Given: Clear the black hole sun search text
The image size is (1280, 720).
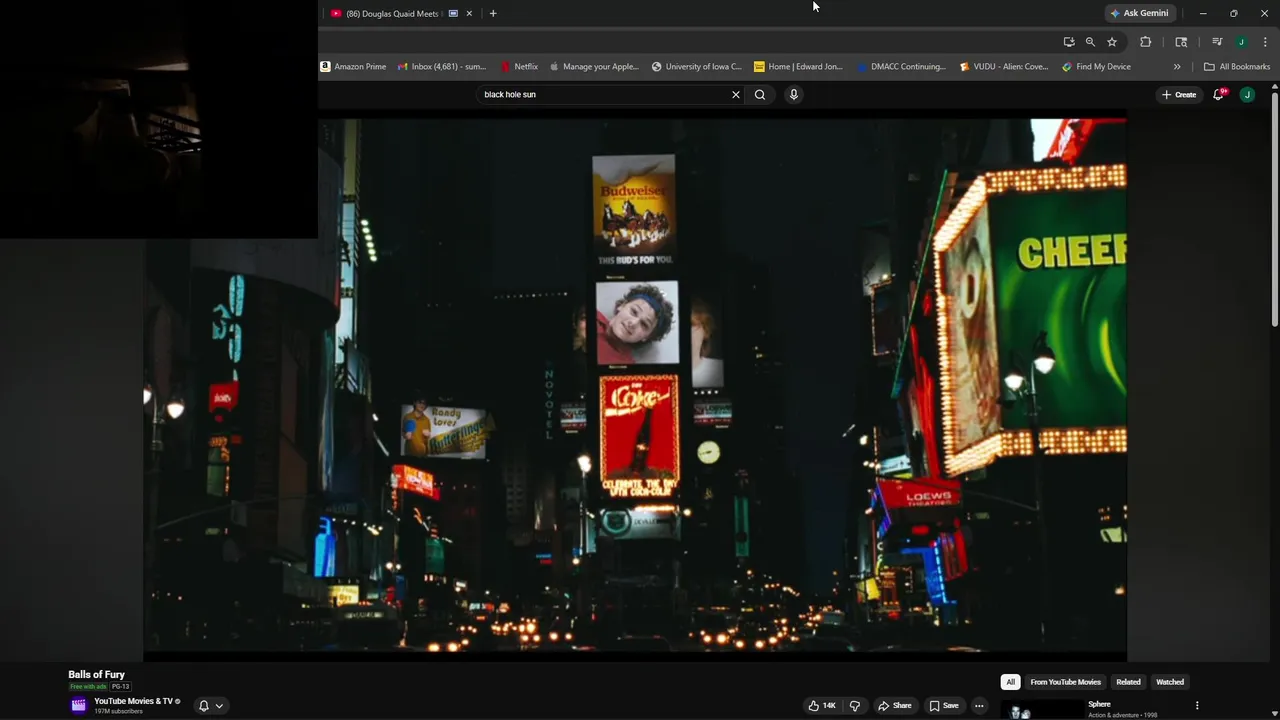Looking at the screenshot, I should [x=736, y=95].
